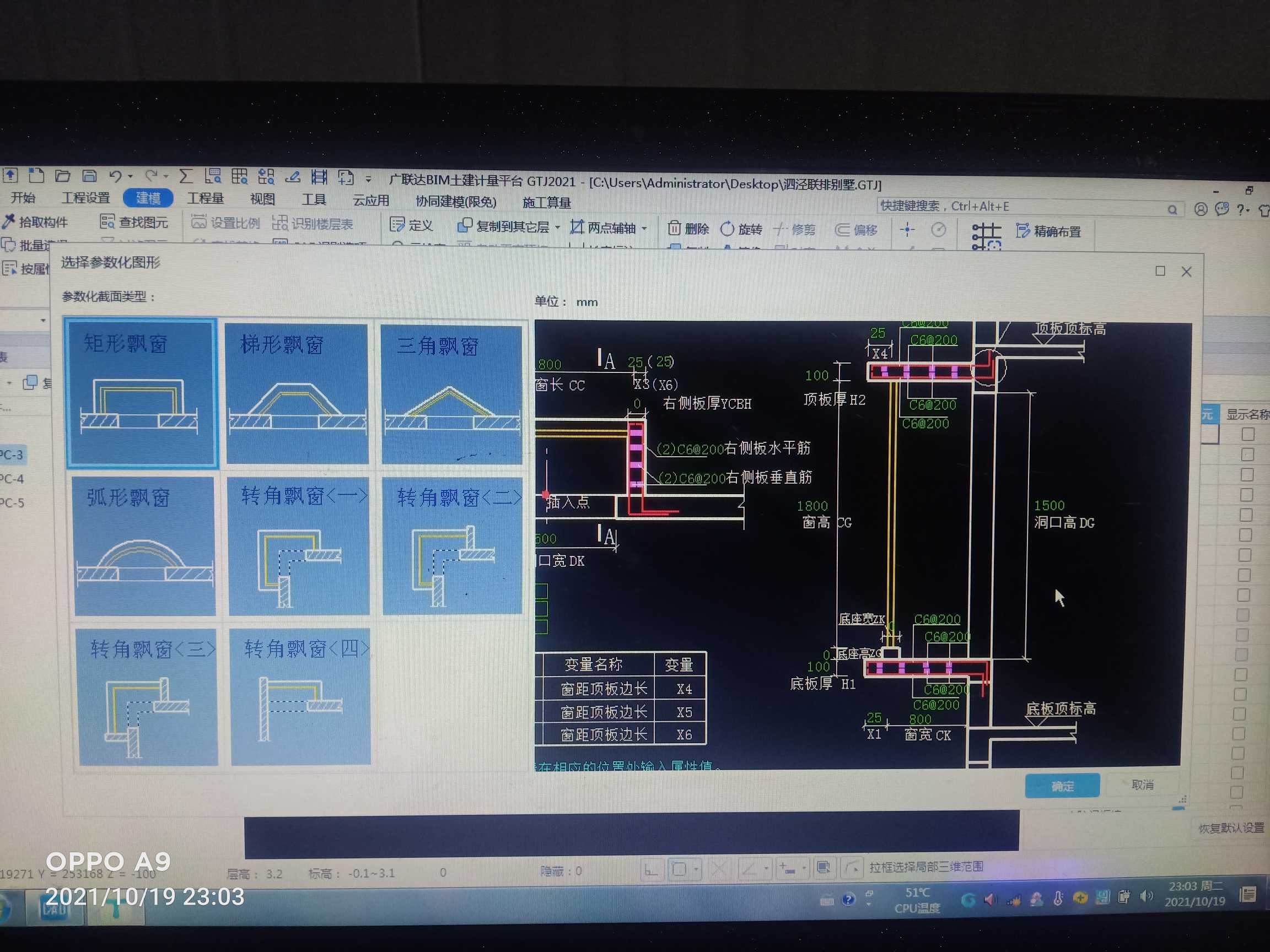Edit the 1500 opening height DG value

point(1049,505)
